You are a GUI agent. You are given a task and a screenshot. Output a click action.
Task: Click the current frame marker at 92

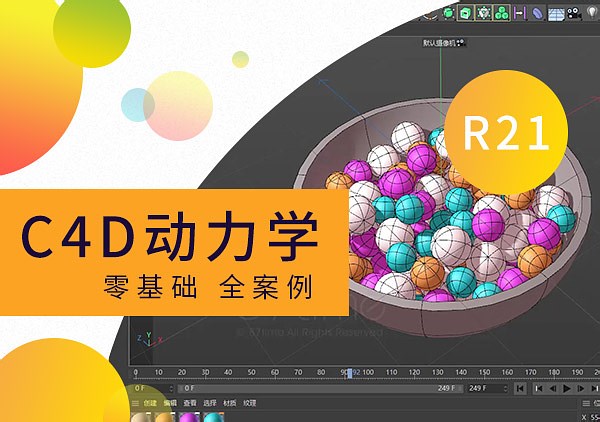[x=350, y=373]
